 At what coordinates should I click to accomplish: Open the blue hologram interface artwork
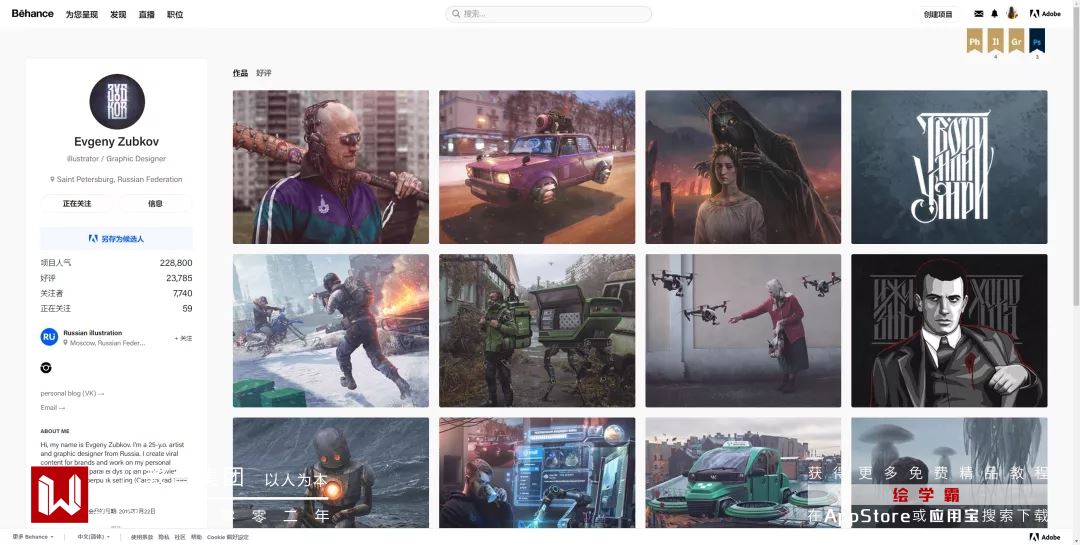(537, 473)
